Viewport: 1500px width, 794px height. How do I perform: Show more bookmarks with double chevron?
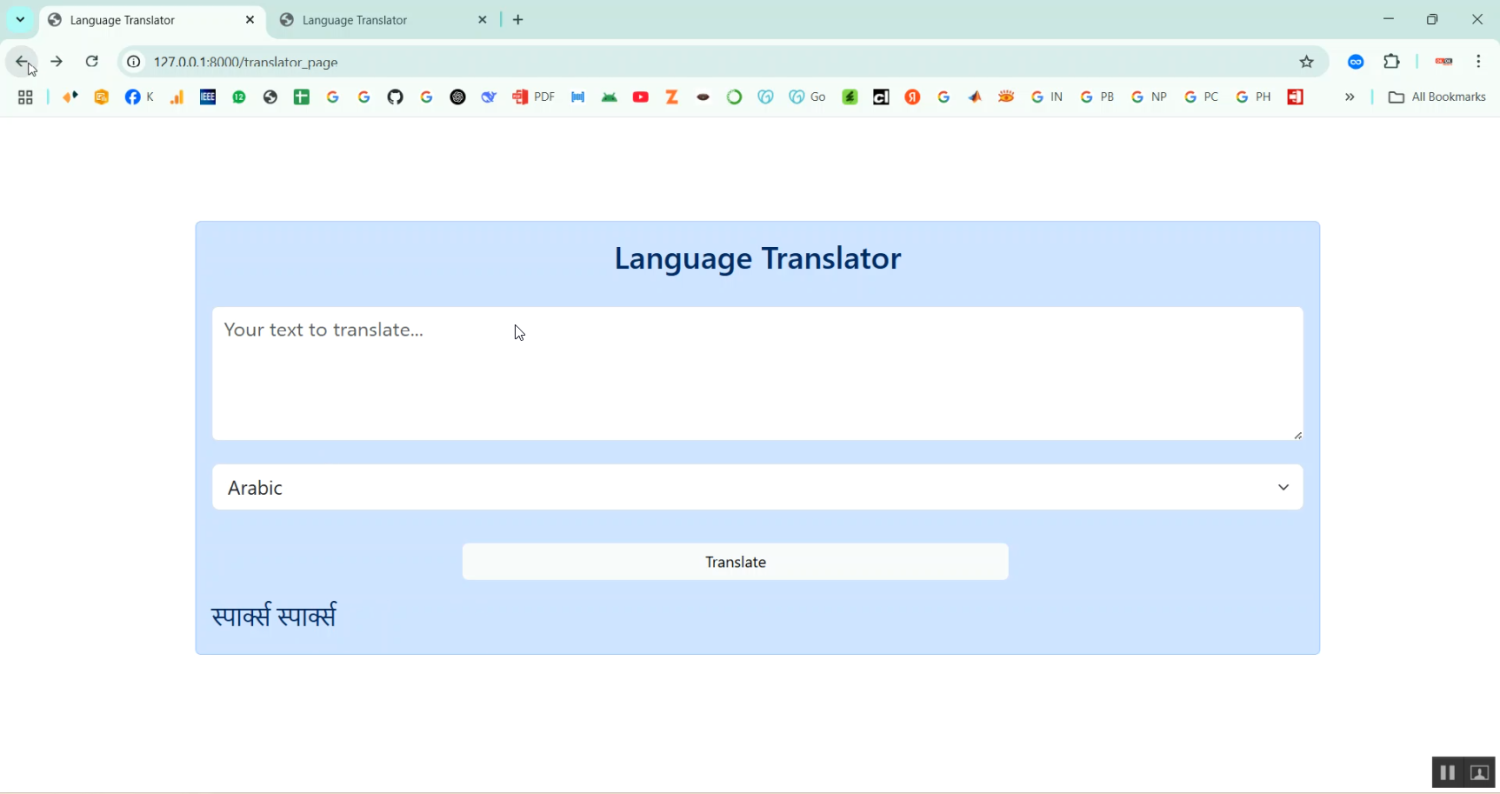1349,97
